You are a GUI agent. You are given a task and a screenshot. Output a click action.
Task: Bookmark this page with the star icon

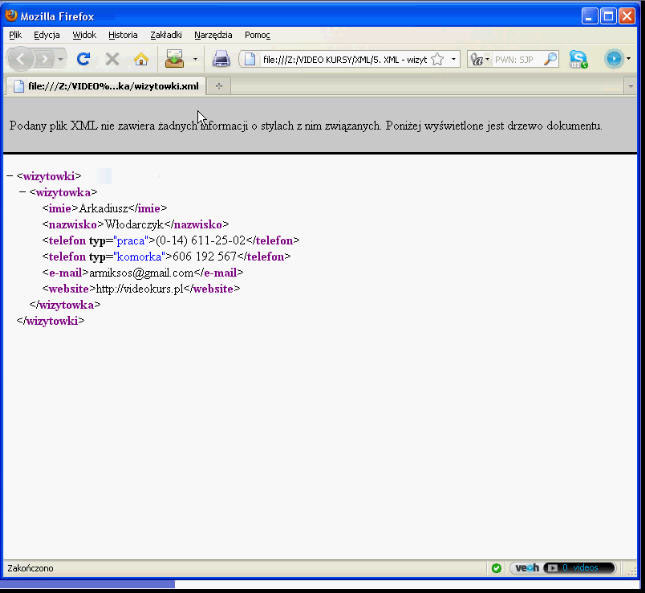pyautogui.click(x=438, y=59)
